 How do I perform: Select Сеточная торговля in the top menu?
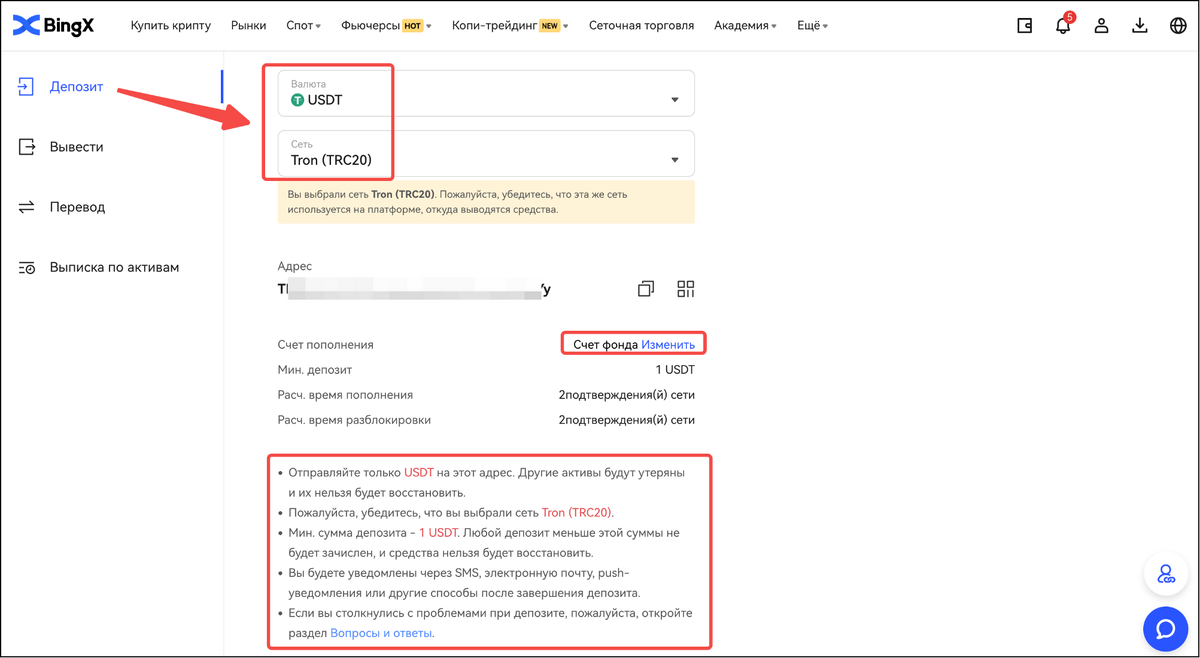pos(641,26)
